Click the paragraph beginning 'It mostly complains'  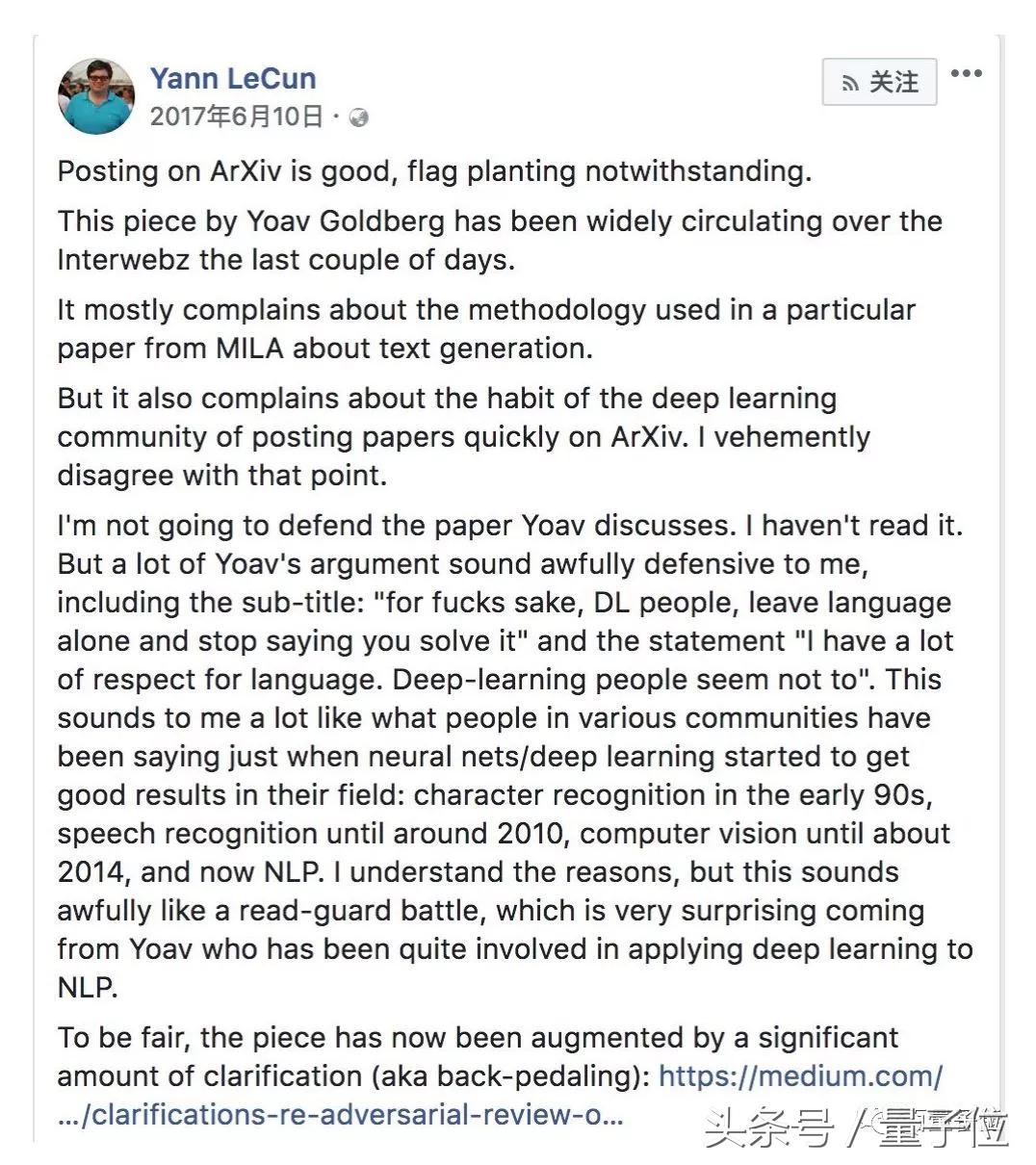[x=485, y=328]
